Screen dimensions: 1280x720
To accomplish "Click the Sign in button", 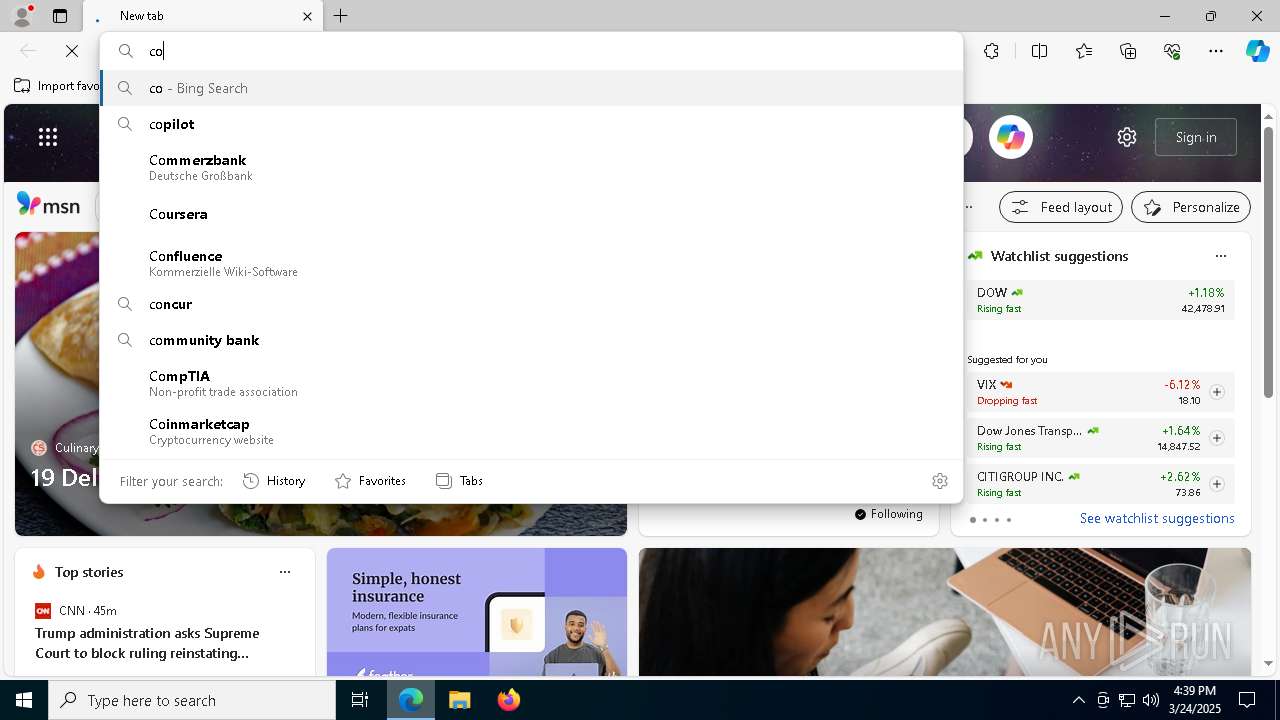I will coord(1196,137).
